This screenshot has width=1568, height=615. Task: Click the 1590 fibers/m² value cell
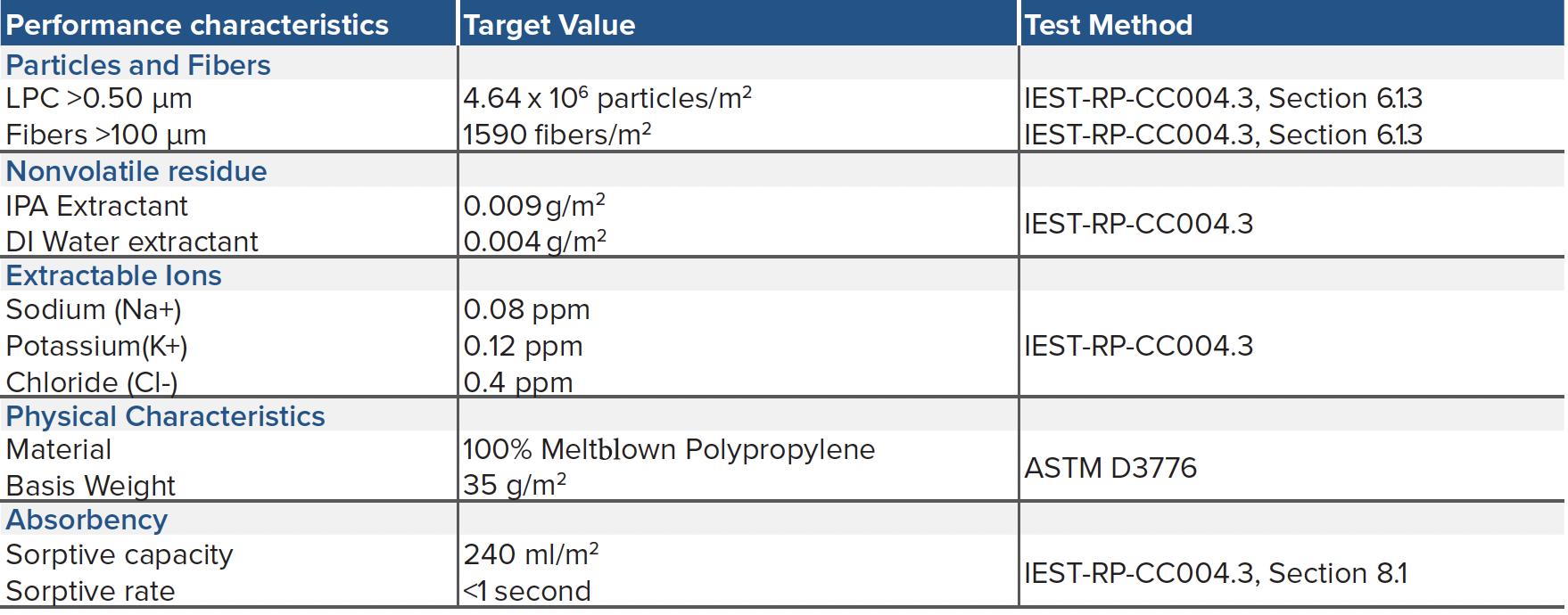click(557, 135)
